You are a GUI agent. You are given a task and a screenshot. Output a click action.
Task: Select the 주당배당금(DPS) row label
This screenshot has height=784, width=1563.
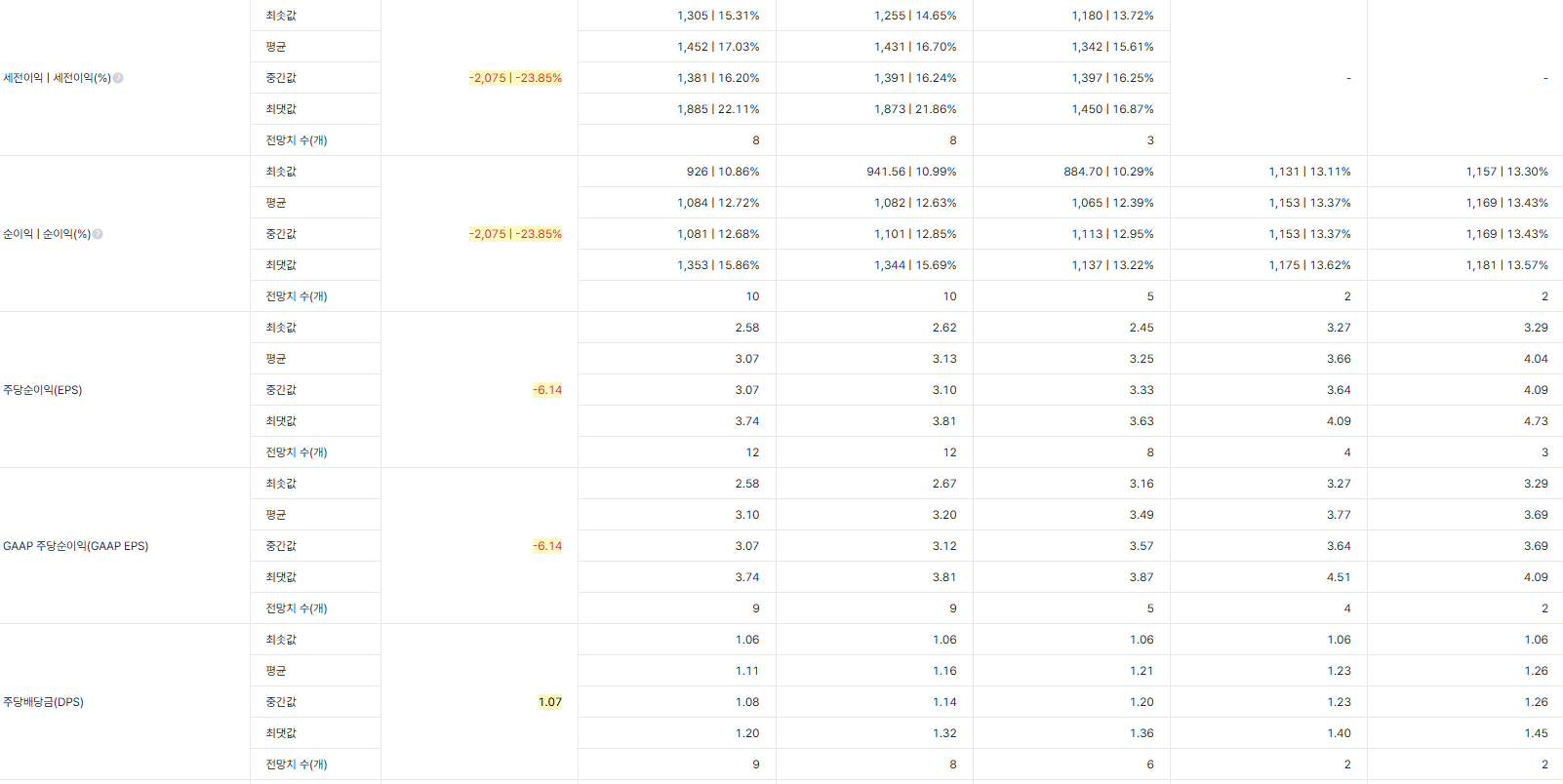(43, 702)
